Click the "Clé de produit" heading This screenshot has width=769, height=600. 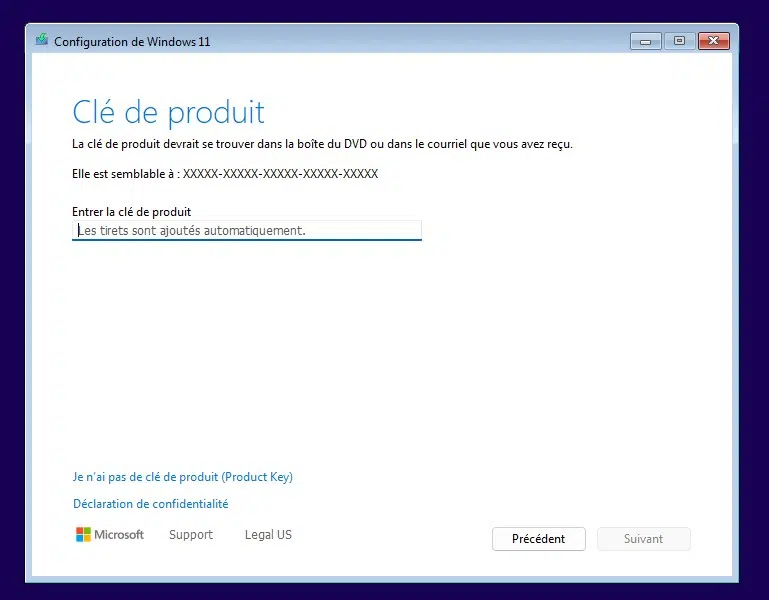coord(168,112)
